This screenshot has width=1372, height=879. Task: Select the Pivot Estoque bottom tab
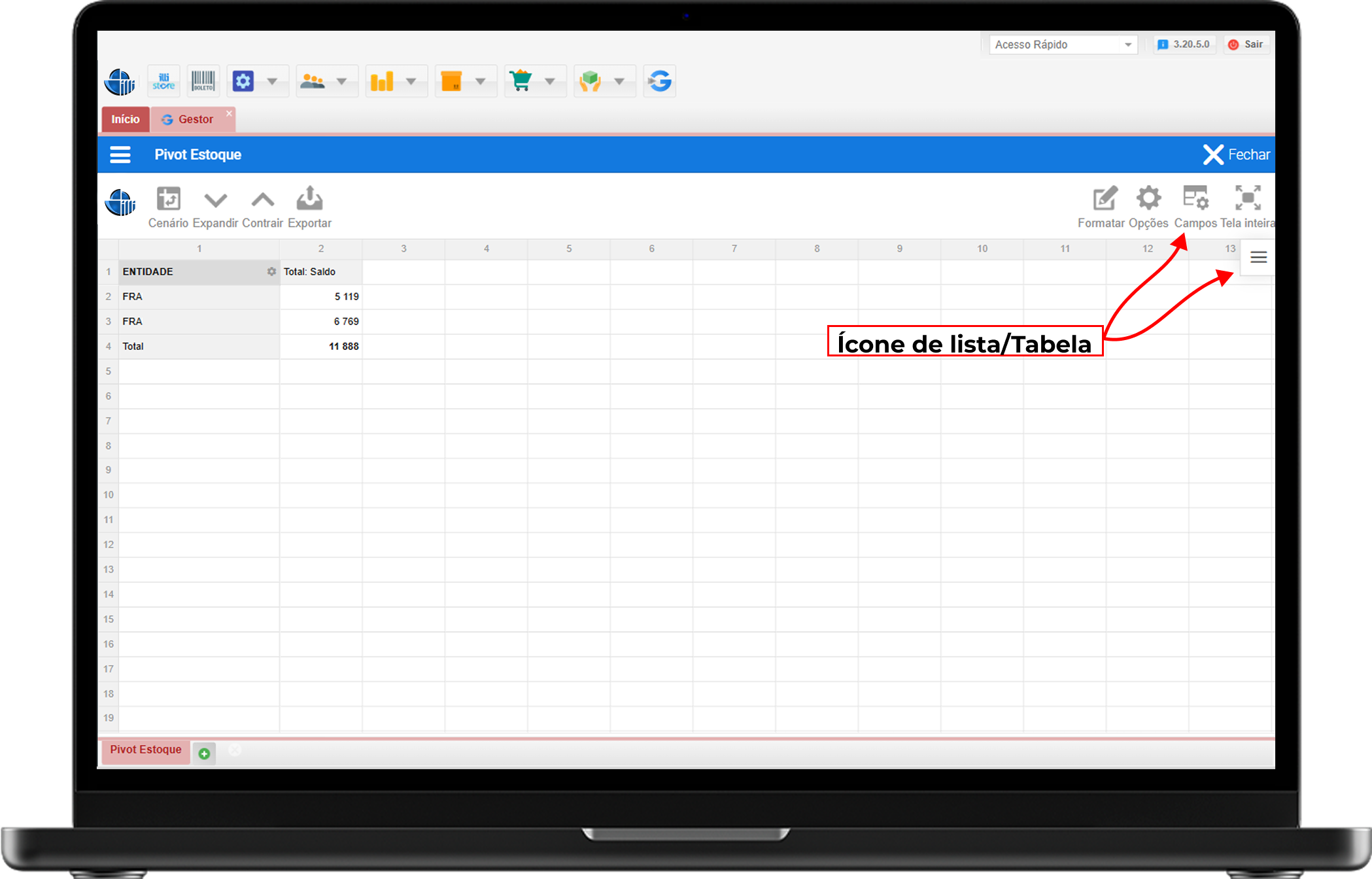pyautogui.click(x=145, y=750)
